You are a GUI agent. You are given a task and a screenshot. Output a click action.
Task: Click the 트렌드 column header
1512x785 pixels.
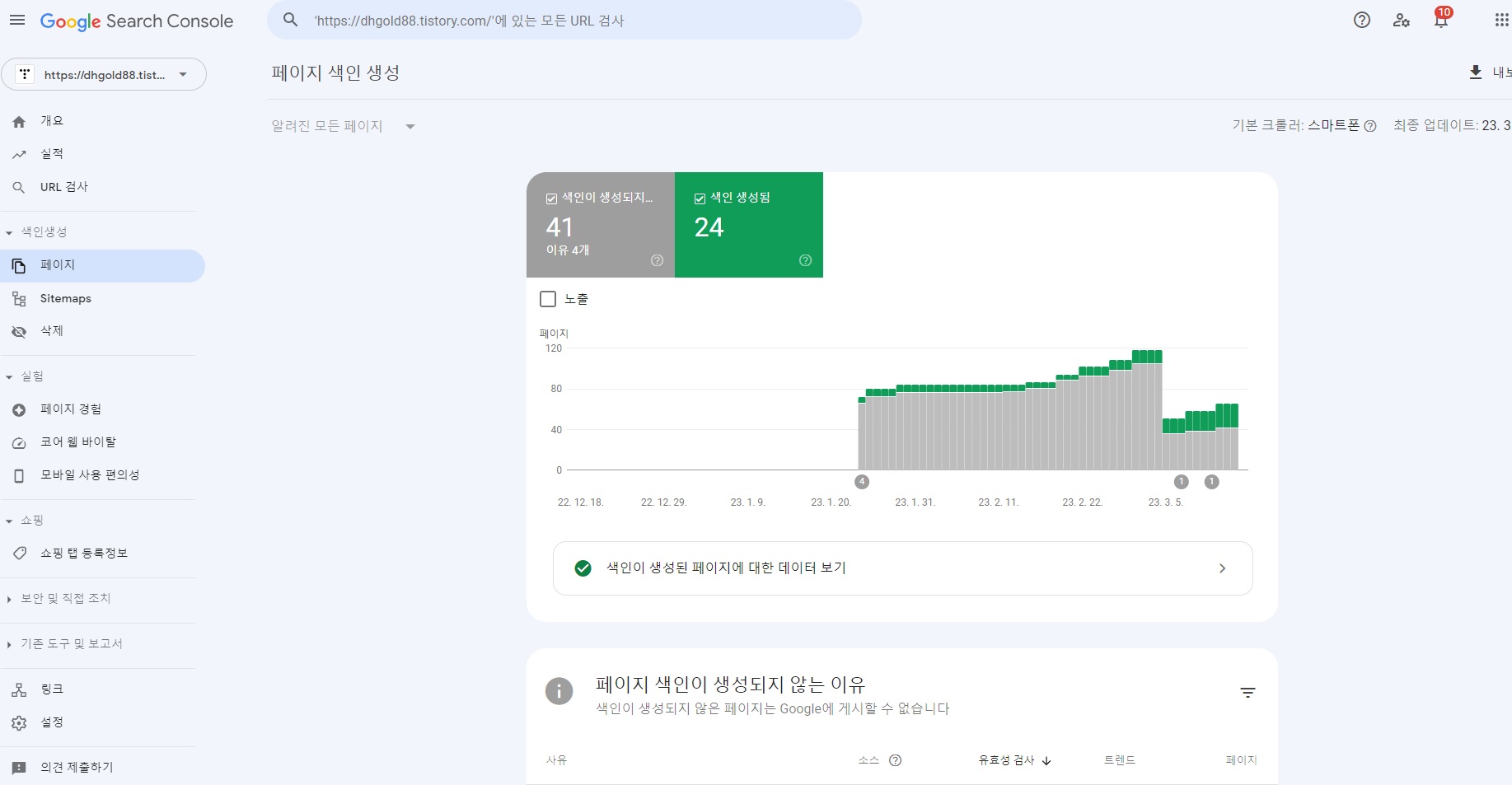click(x=1120, y=760)
